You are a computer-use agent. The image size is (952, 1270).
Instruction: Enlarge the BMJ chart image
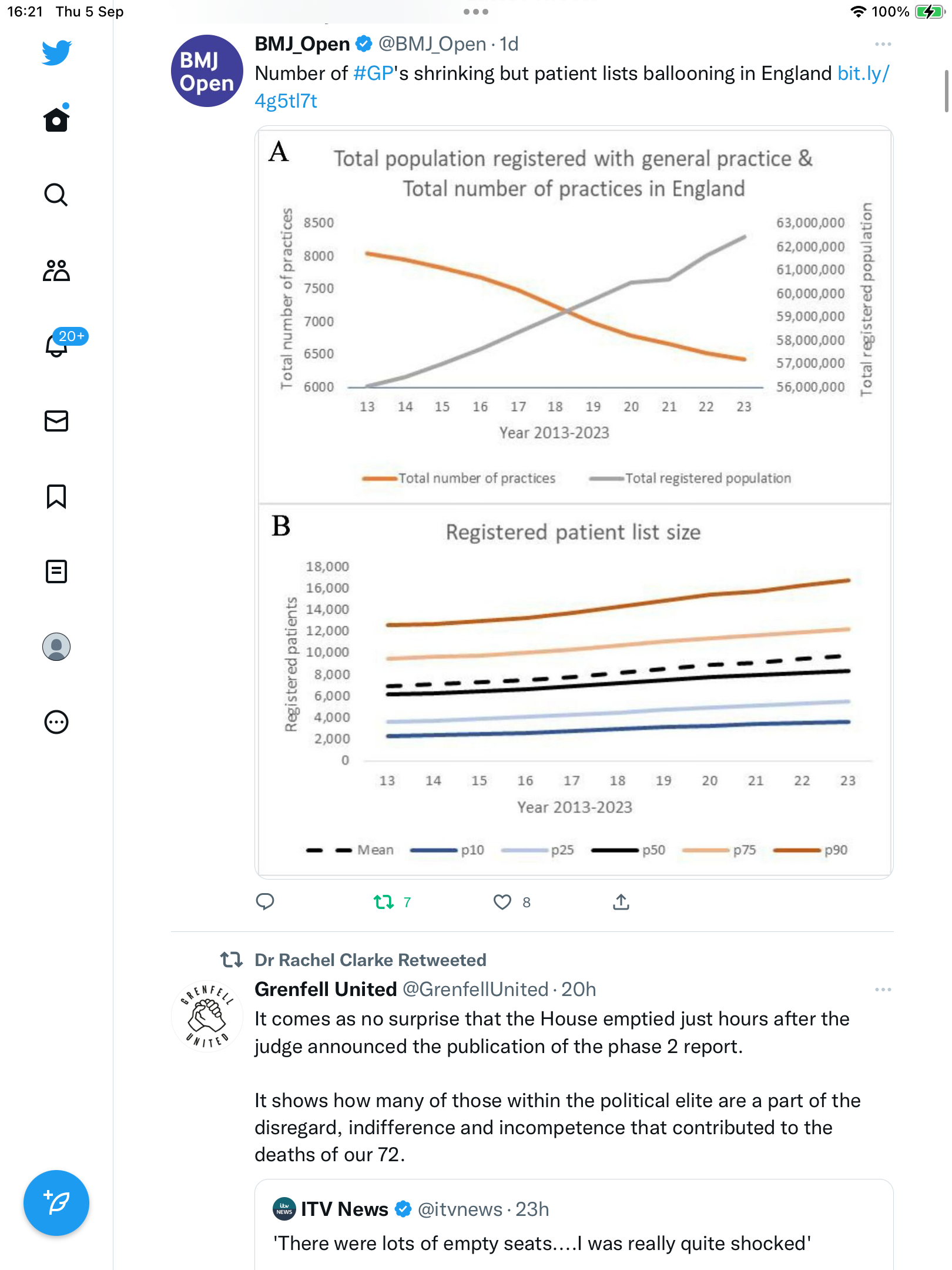(574, 502)
